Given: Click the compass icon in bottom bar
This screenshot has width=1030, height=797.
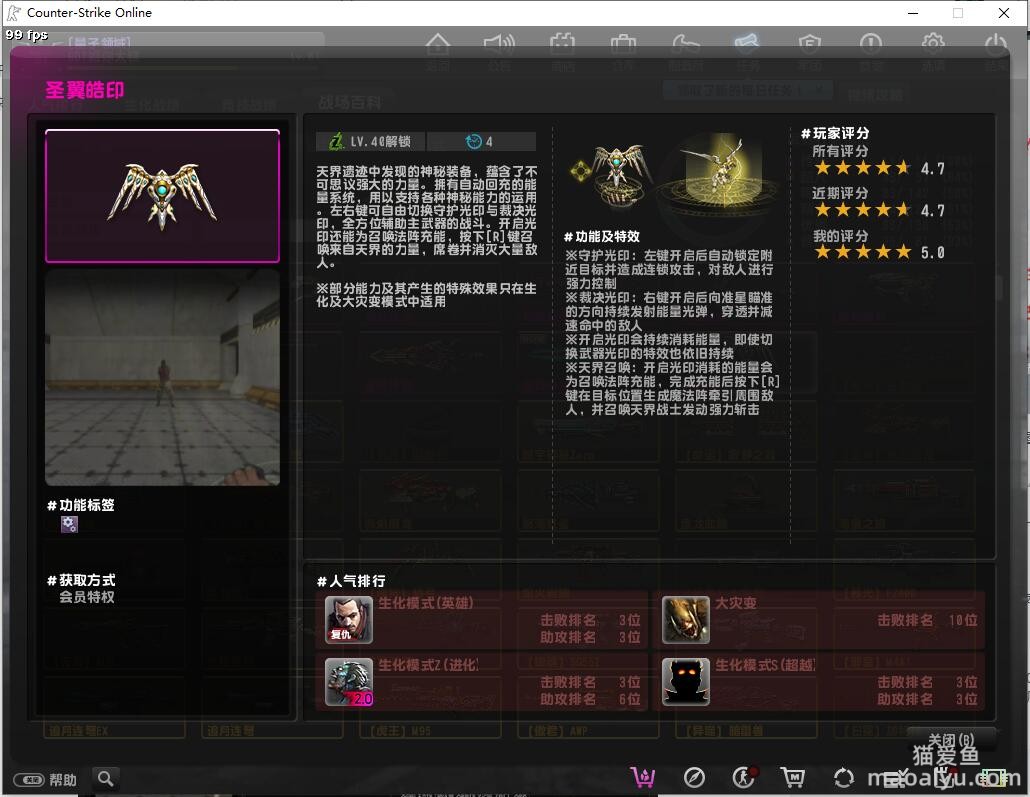Looking at the screenshot, I should click(x=694, y=778).
